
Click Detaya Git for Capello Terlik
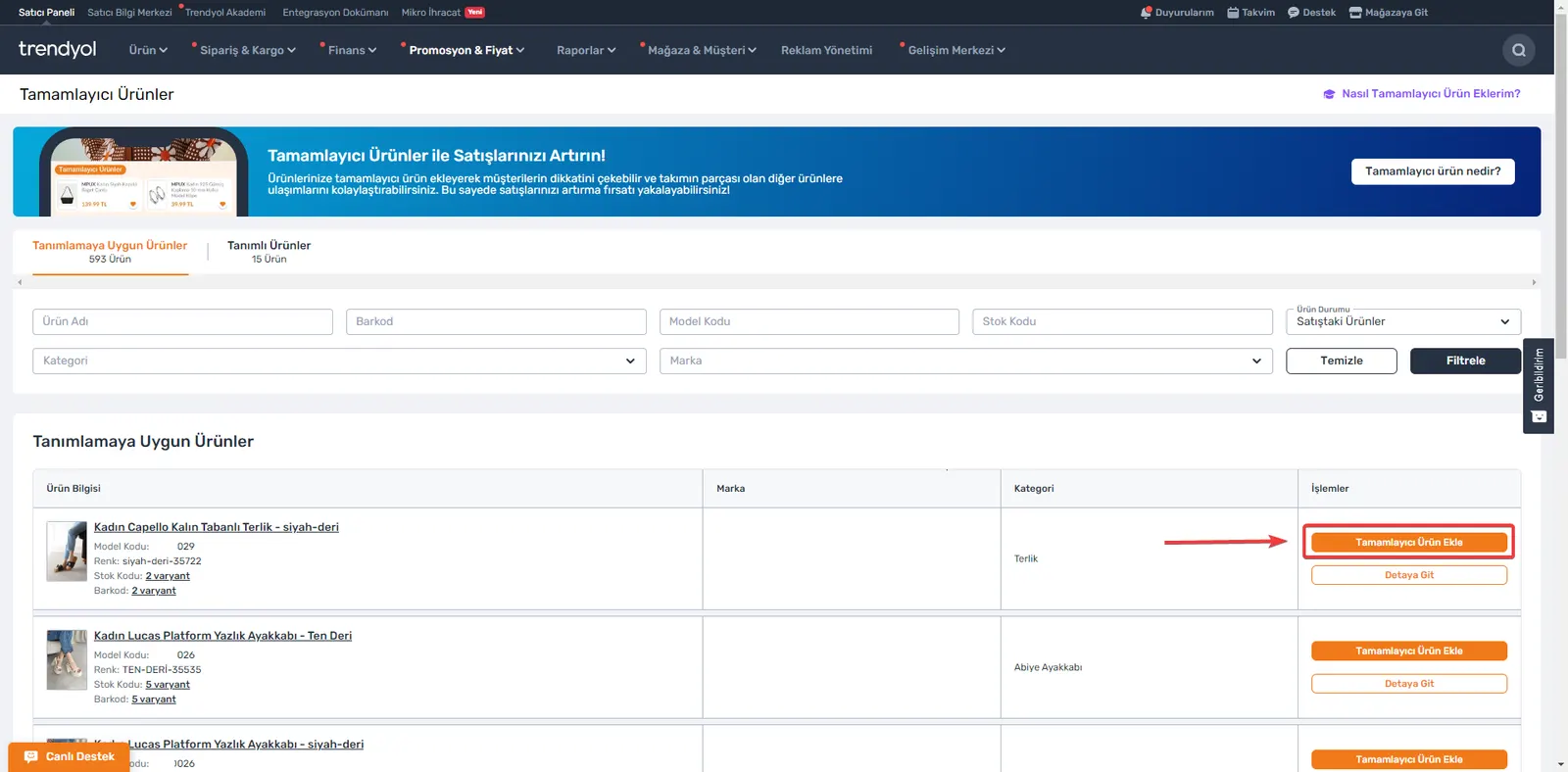1409,575
